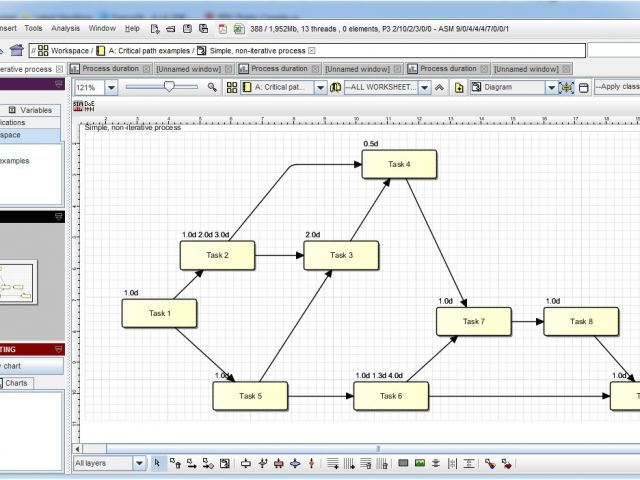The image size is (640, 480).
Task: Switch to the first Process duration tab
Action: (110, 69)
